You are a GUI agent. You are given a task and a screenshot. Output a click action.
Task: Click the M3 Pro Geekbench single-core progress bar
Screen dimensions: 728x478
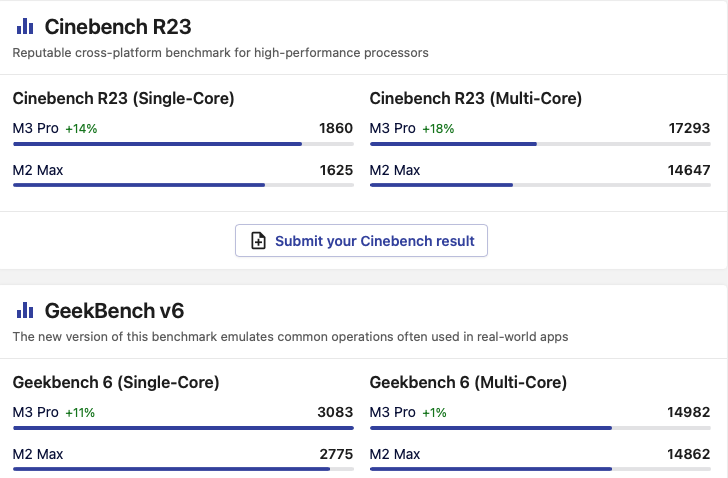(183, 427)
